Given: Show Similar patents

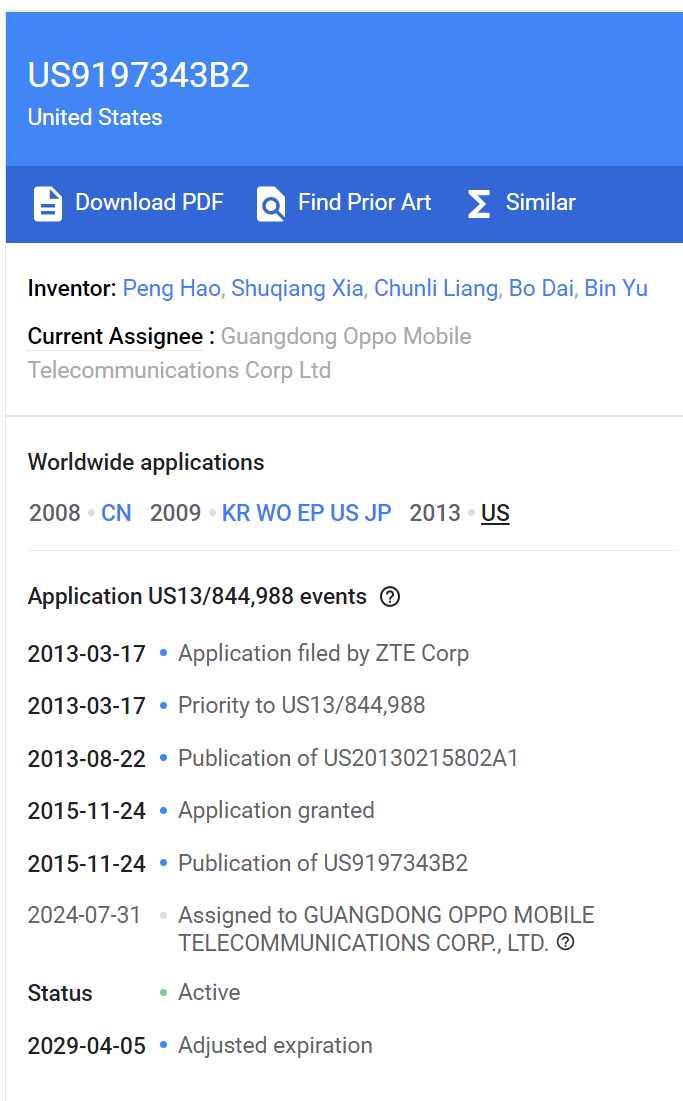Looking at the screenshot, I should coord(522,203).
